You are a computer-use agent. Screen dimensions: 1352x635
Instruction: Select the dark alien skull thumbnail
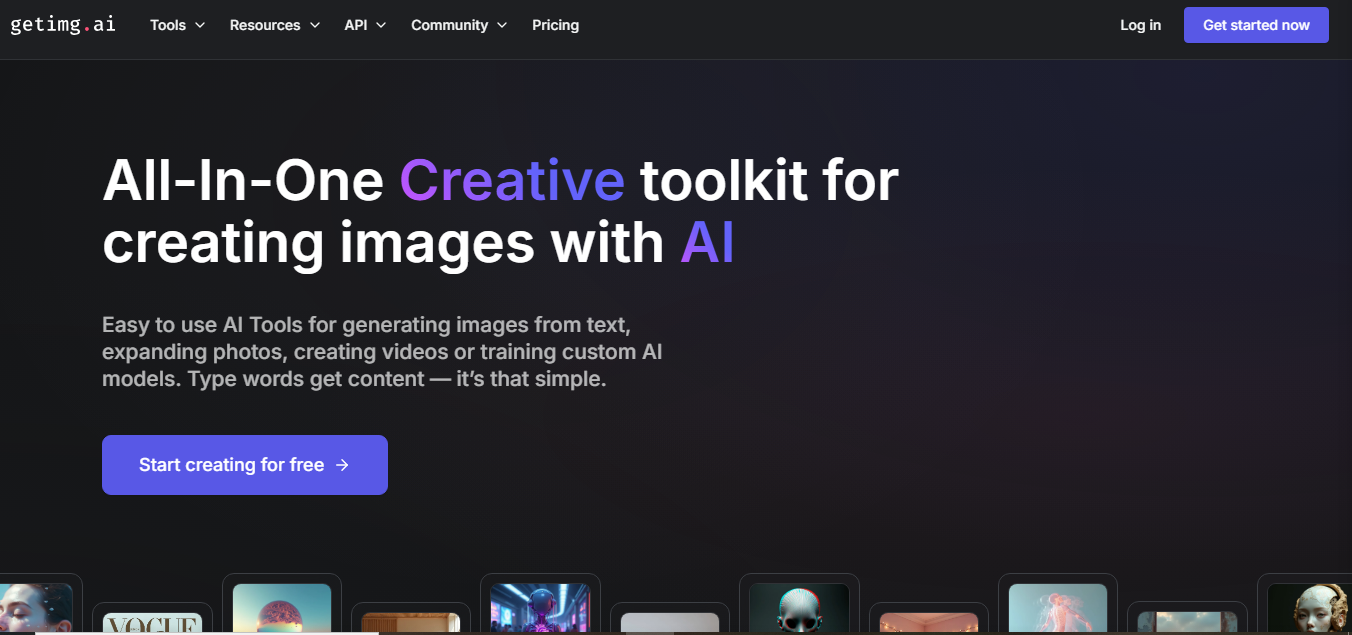tap(799, 609)
